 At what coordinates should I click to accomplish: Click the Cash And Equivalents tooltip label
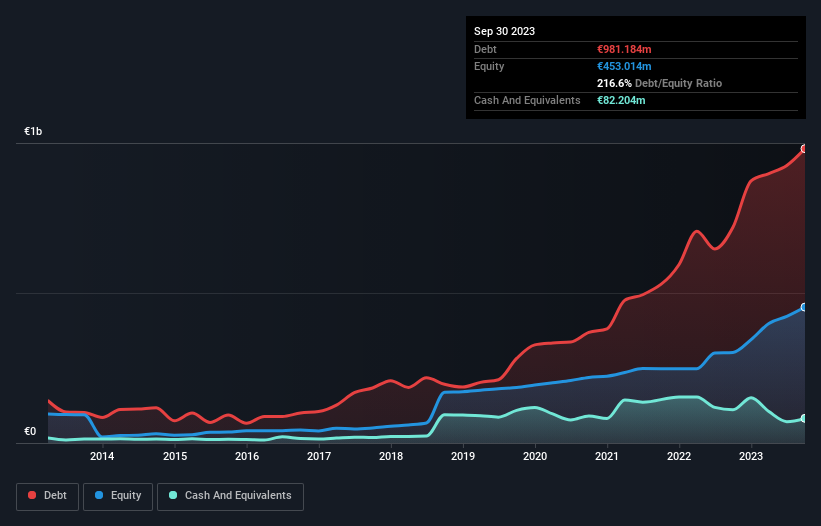point(527,100)
